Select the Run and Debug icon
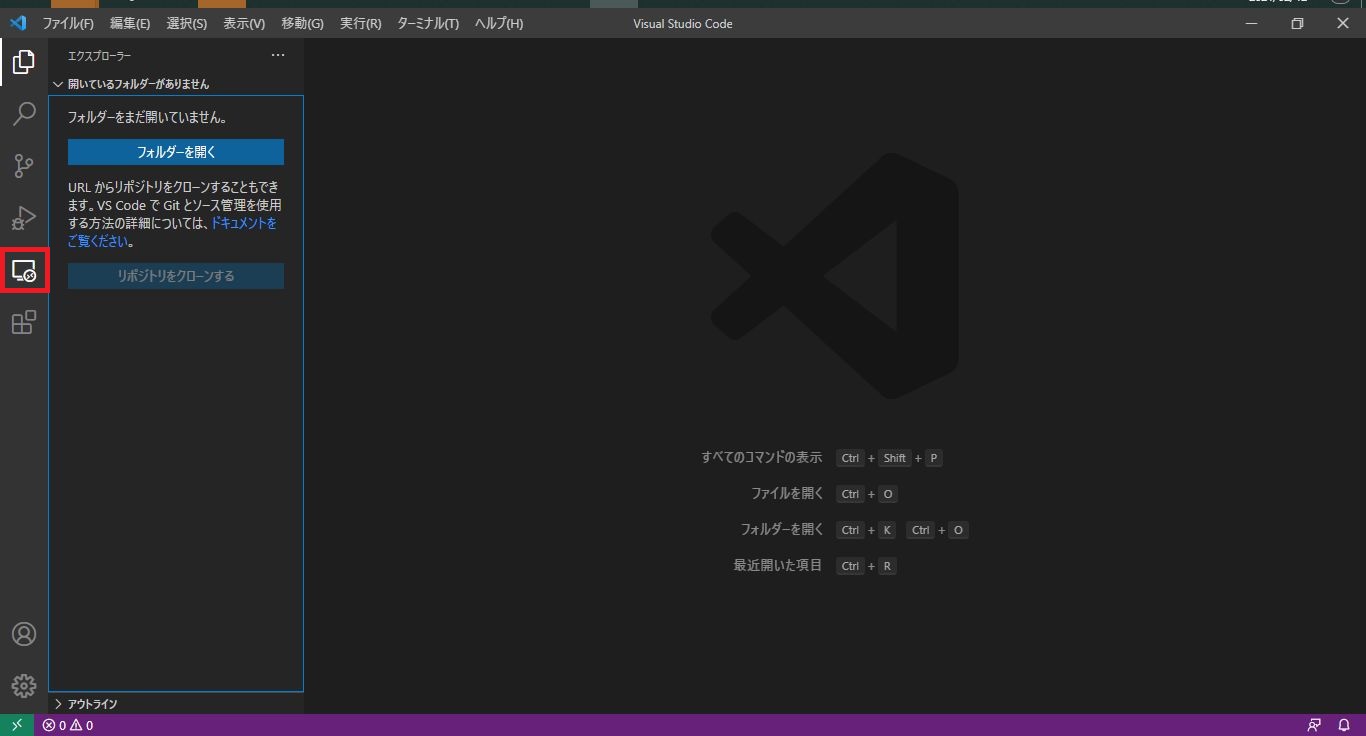The width and height of the screenshot is (1366, 736). (24, 218)
